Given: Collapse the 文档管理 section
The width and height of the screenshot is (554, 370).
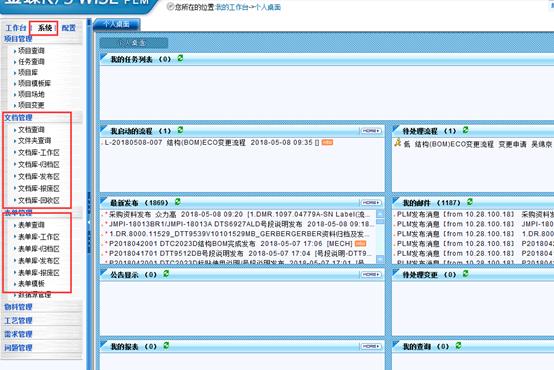Looking at the screenshot, I should click(18, 117).
